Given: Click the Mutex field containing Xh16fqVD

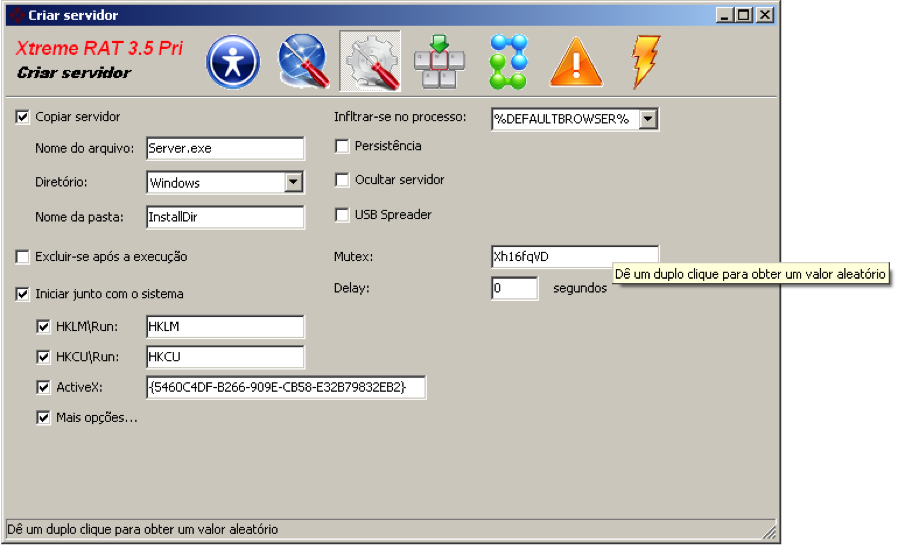Looking at the screenshot, I should [x=575, y=257].
